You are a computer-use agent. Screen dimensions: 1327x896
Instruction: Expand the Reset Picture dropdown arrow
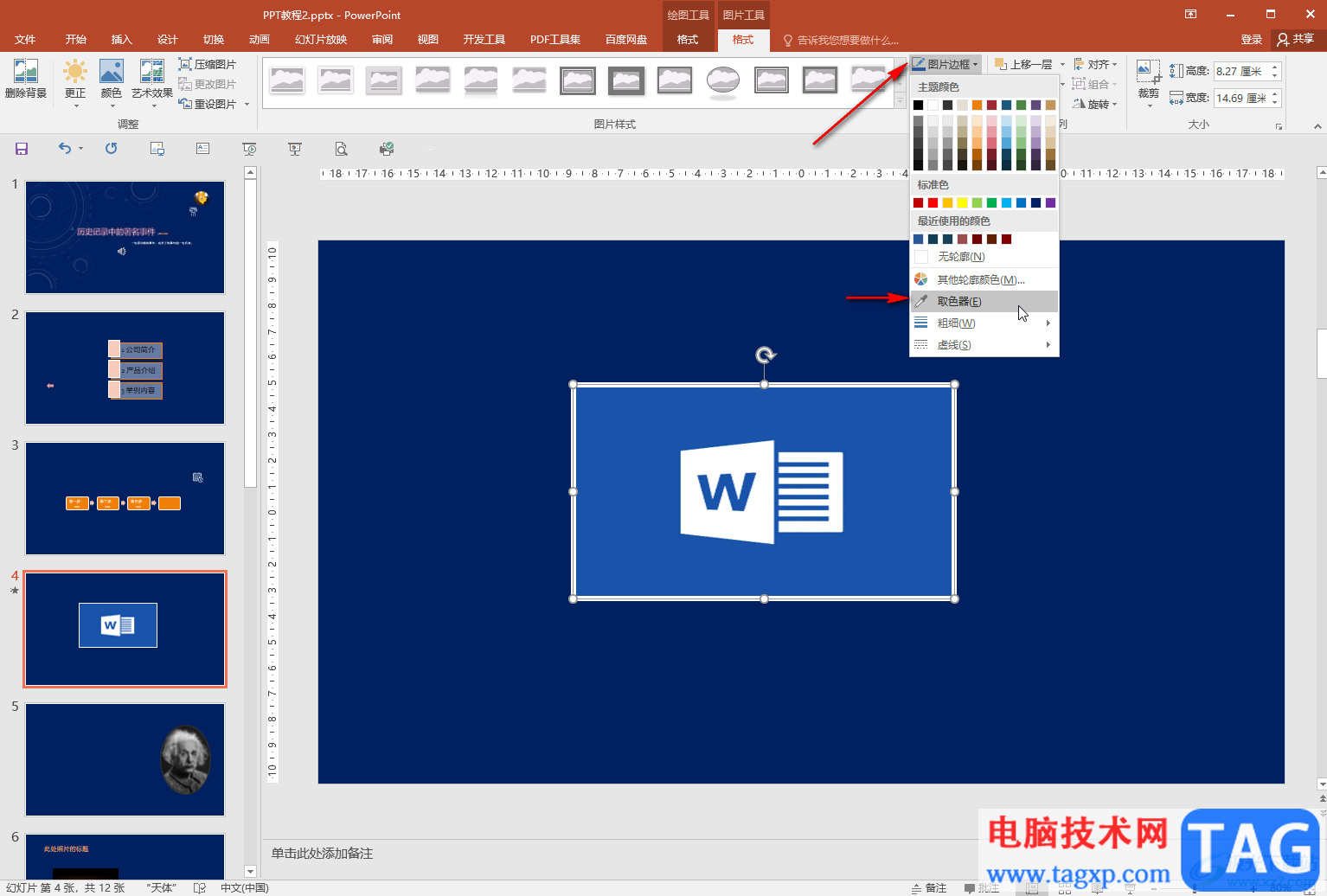(247, 105)
